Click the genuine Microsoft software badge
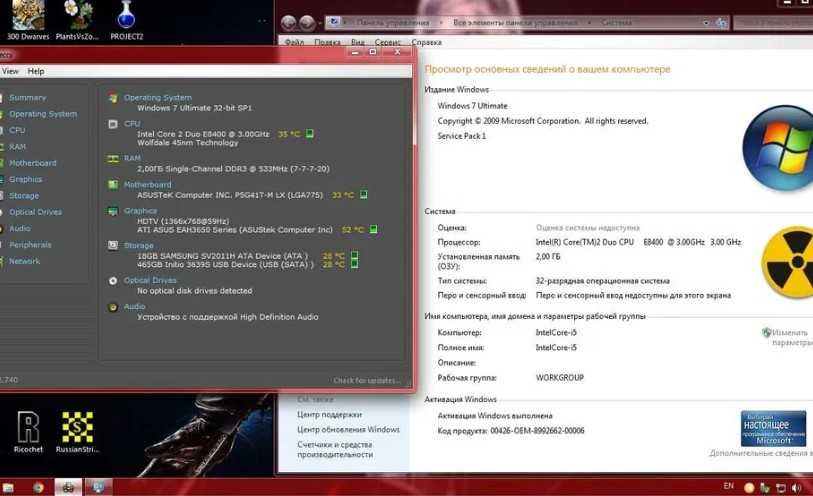The height and width of the screenshot is (496, 813). [774, 429]
